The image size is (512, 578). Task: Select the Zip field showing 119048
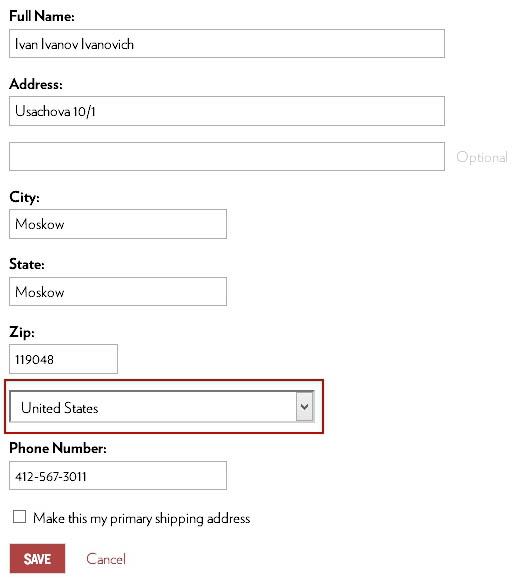63,359
